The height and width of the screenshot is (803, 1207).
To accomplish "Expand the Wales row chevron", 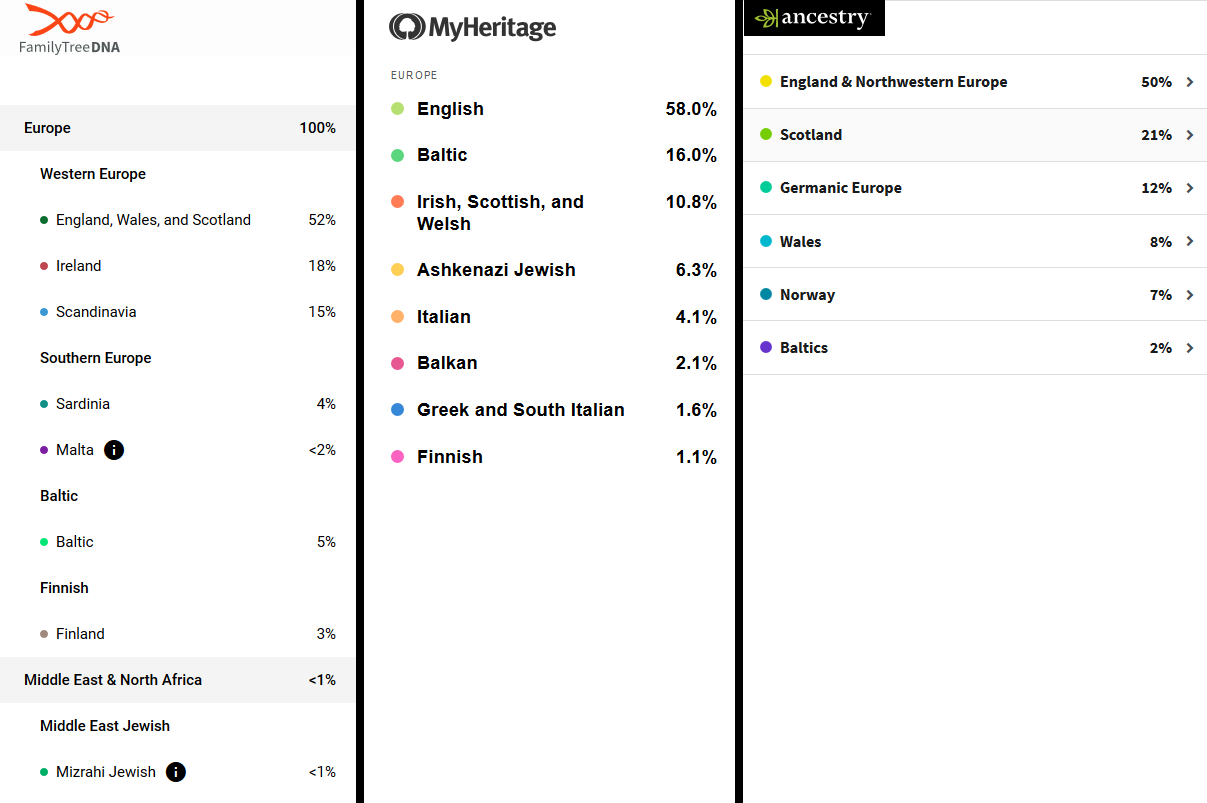I will click(x=1190, y=241).
